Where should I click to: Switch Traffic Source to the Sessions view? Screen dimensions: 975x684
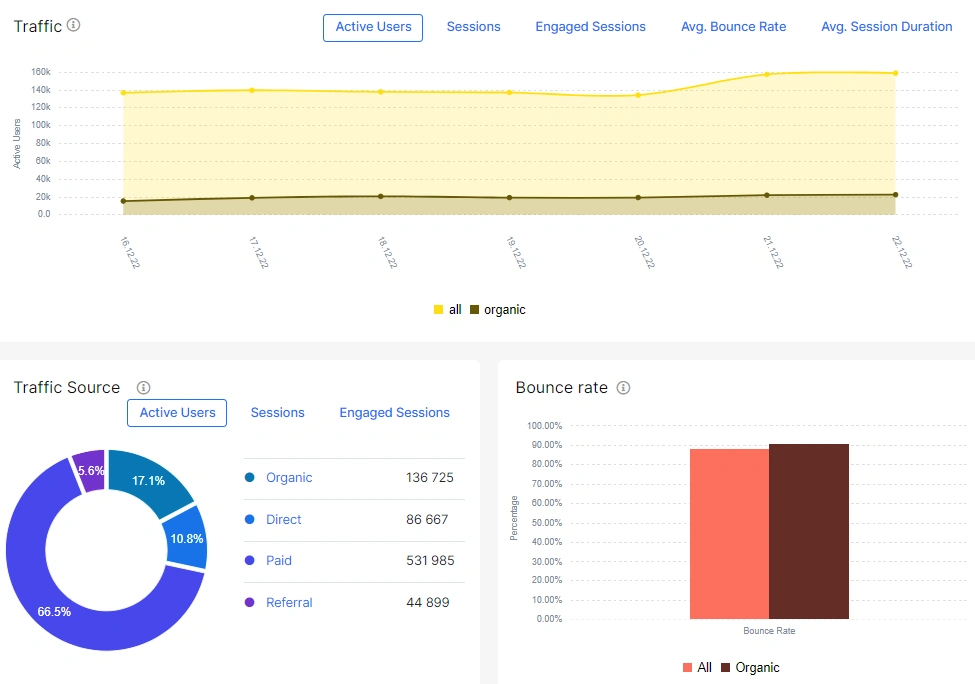click(x=277, y=412)
